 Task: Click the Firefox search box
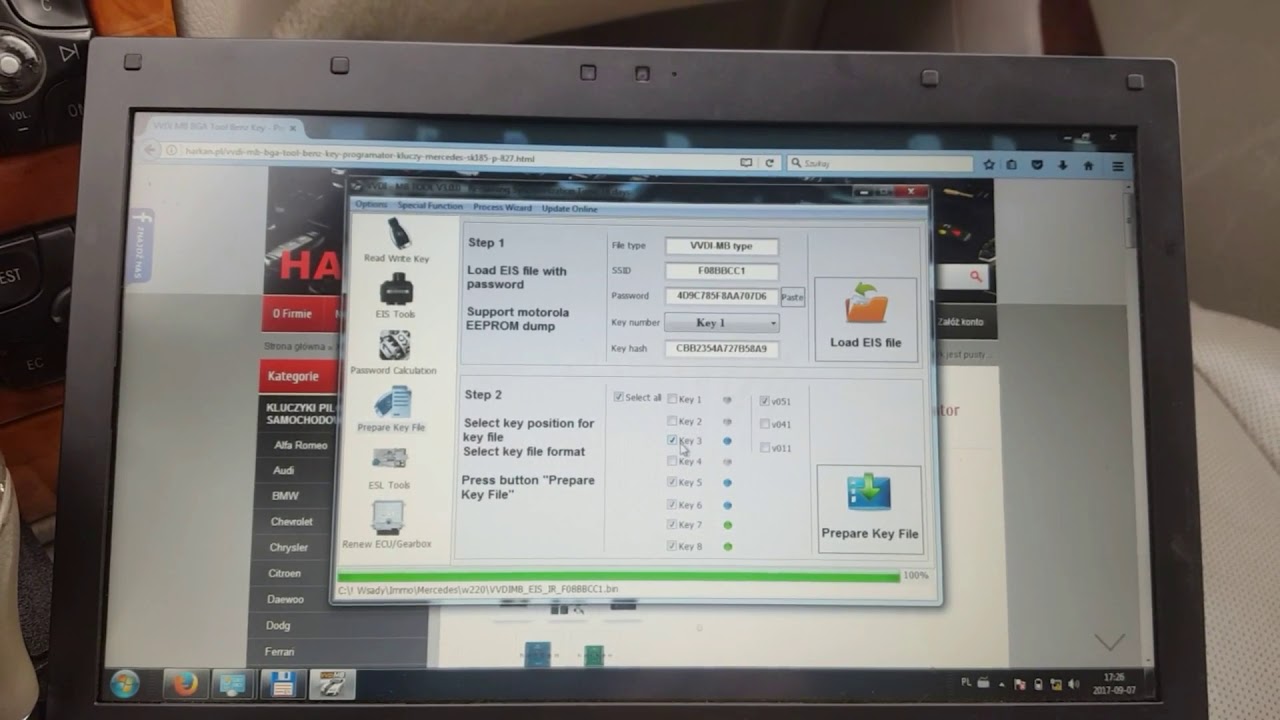tap(880, 163)
